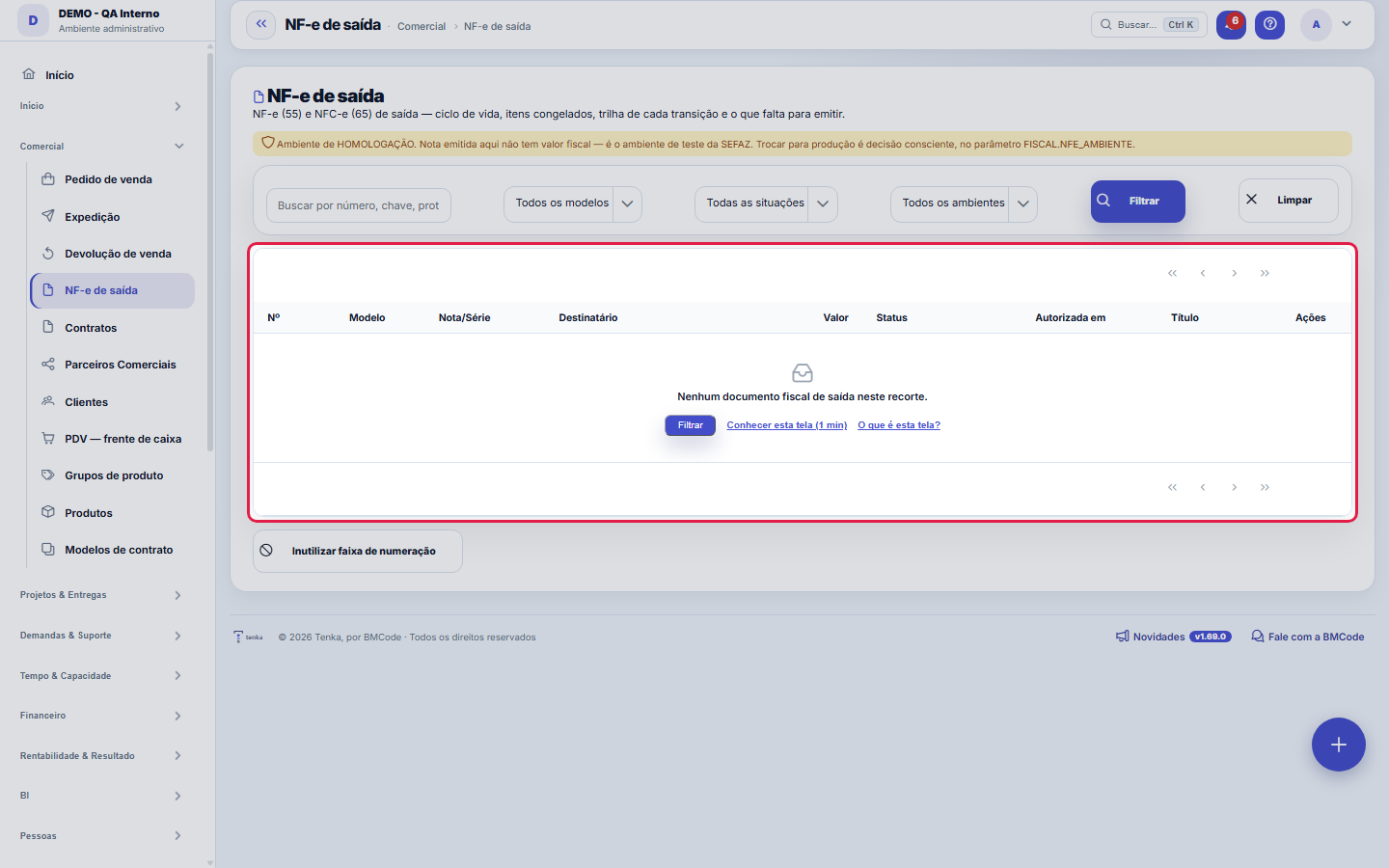Open the Todos os ambientes dropdown
Screen dimensions: 1389x868
click(x=964, y=203)
